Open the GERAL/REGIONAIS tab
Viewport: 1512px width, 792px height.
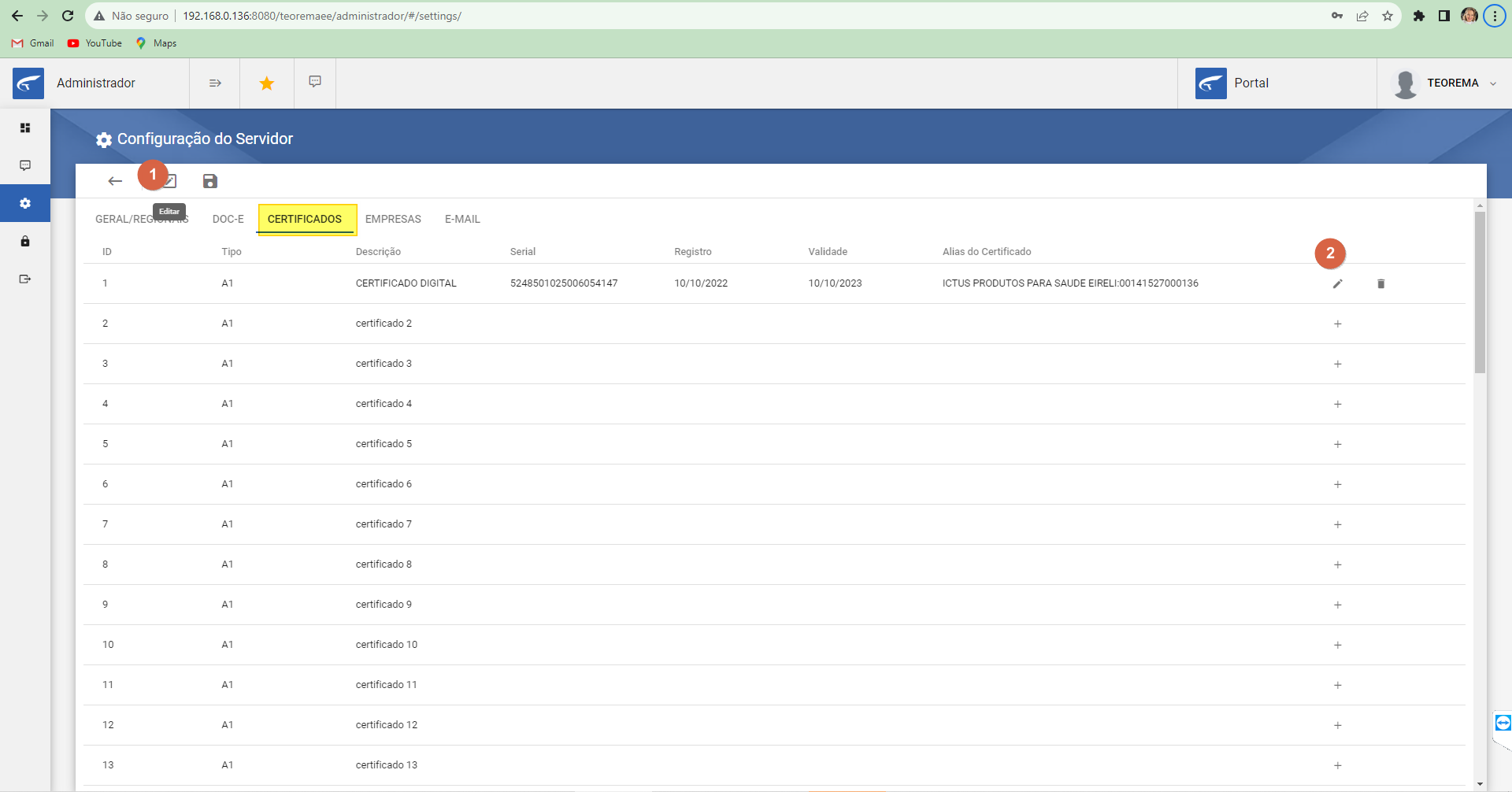pyautogui.click(x=142, y=219)
